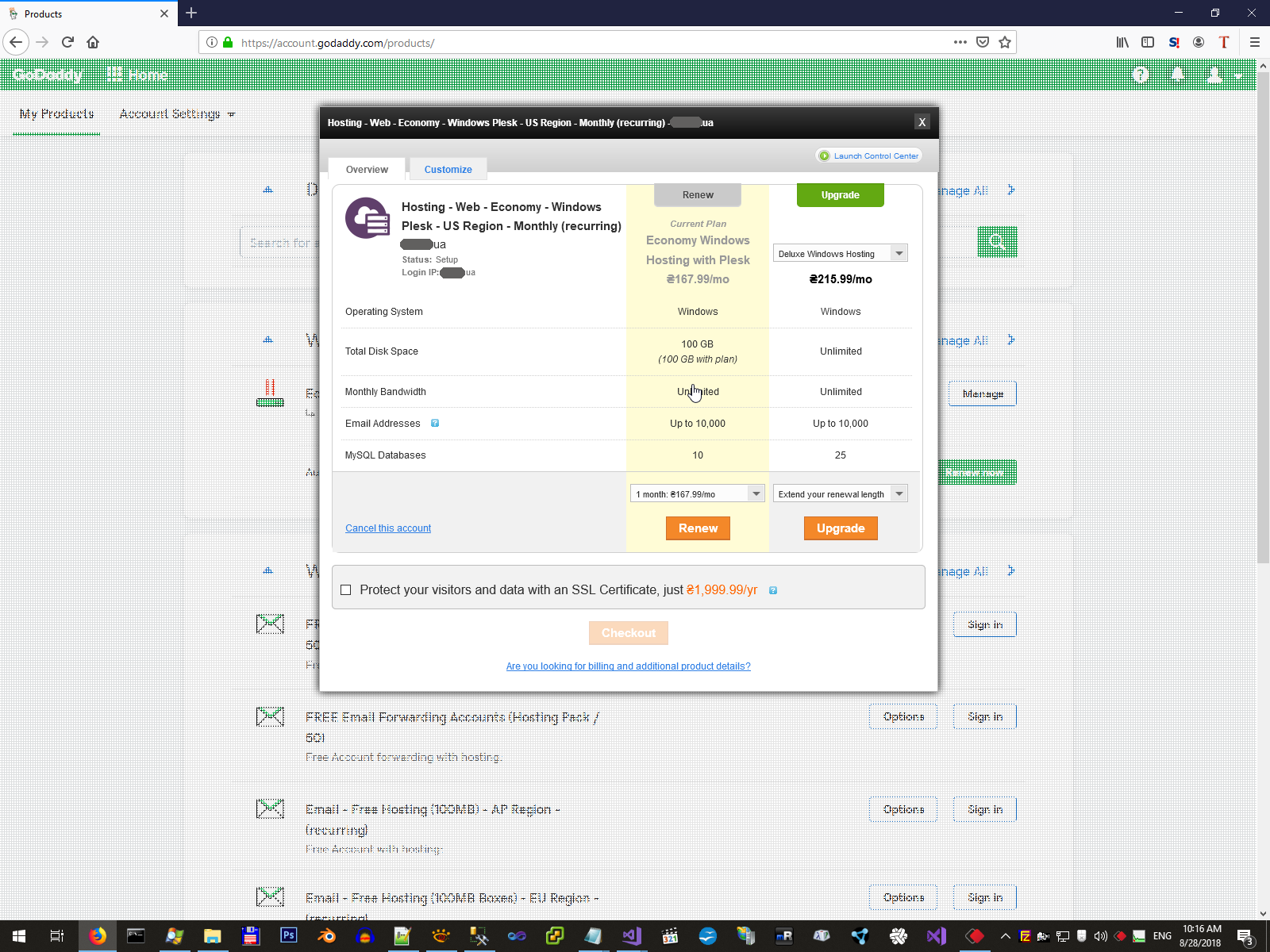Open the Firefox hamburger menu
The image size is (1270, 952).
[x=1255, y=42]
